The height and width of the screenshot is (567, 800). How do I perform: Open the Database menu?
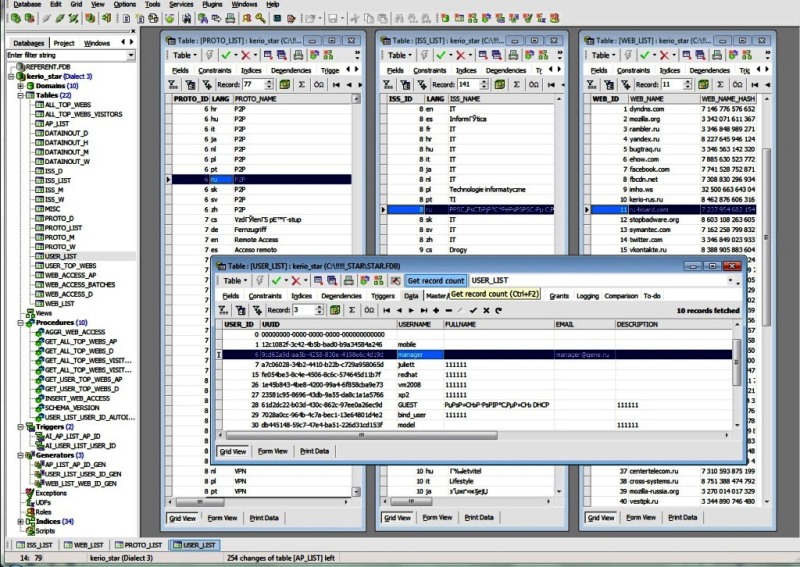click(x=27, y=4)
